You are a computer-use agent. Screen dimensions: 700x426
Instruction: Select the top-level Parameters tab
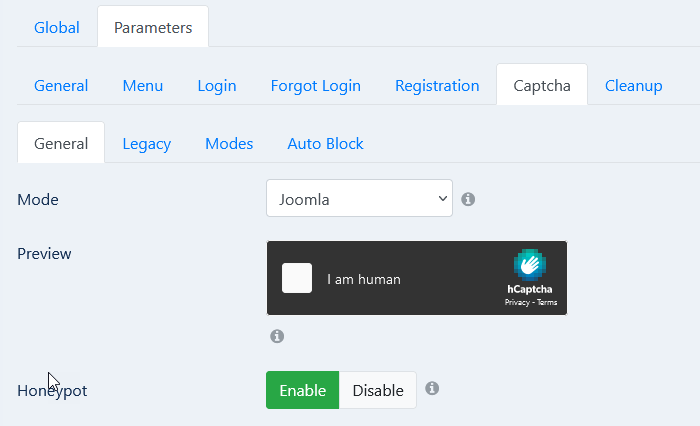[x=153, y=27]
